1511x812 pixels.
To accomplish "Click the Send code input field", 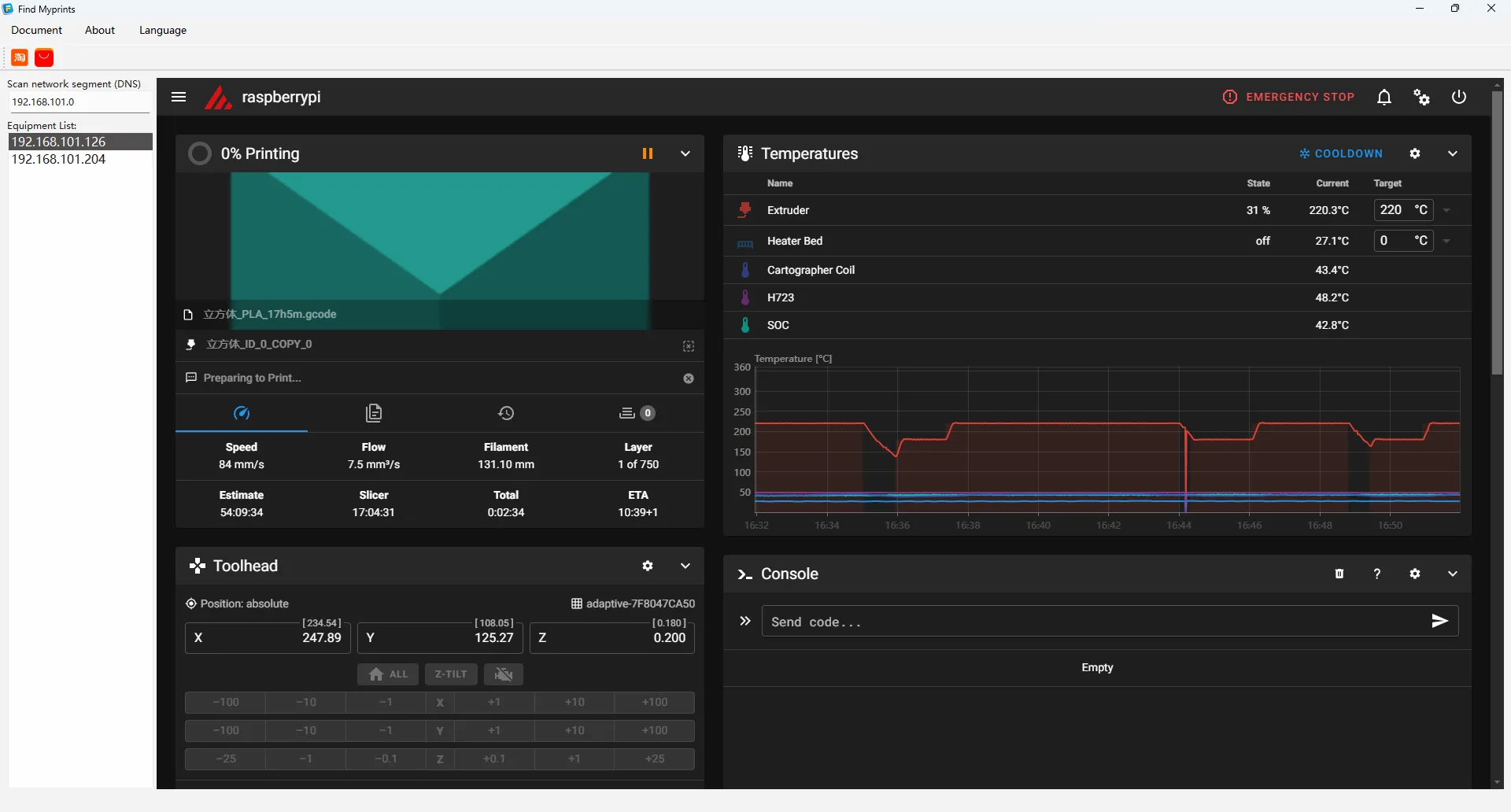I will (1094, 622).
